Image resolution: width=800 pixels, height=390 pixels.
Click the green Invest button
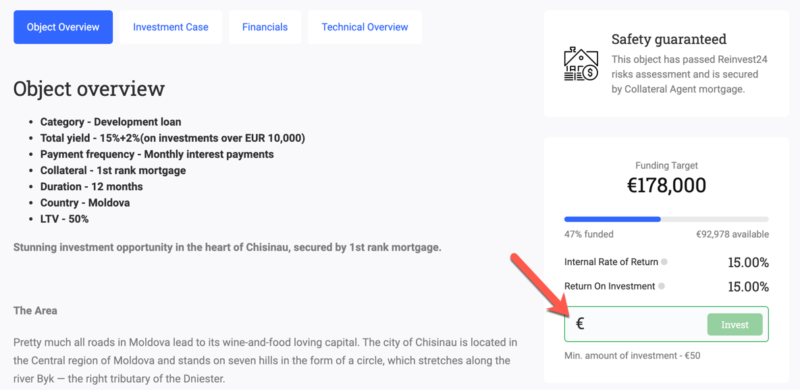[735, 325]
